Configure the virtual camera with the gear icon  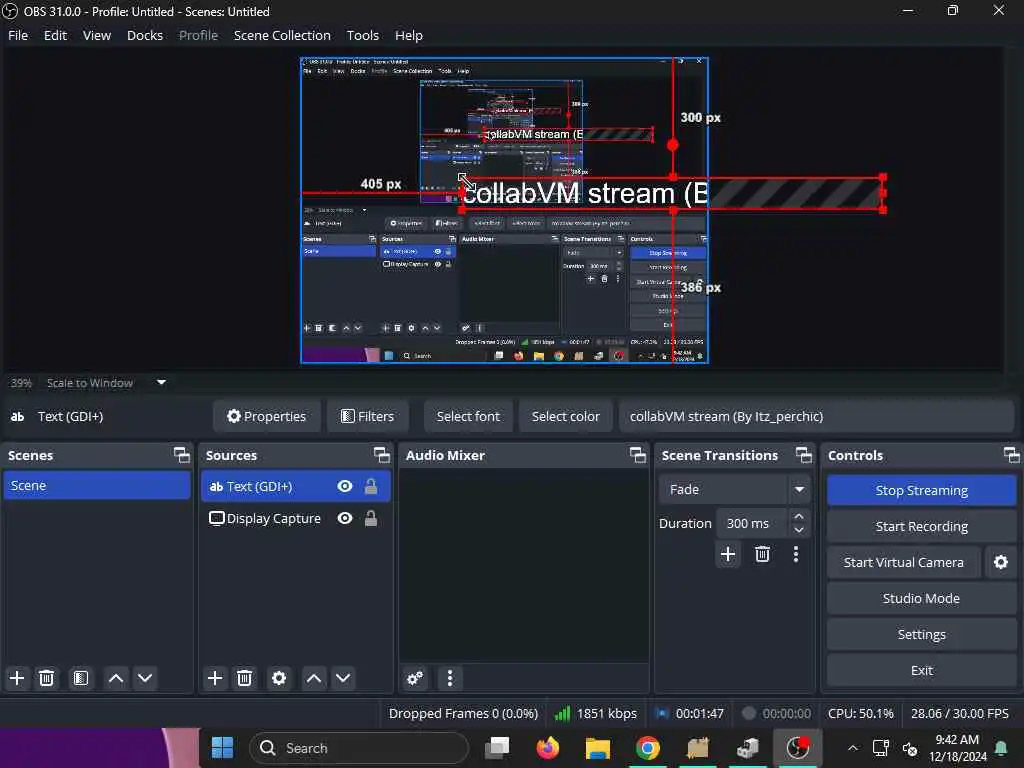click(1000, 562)
